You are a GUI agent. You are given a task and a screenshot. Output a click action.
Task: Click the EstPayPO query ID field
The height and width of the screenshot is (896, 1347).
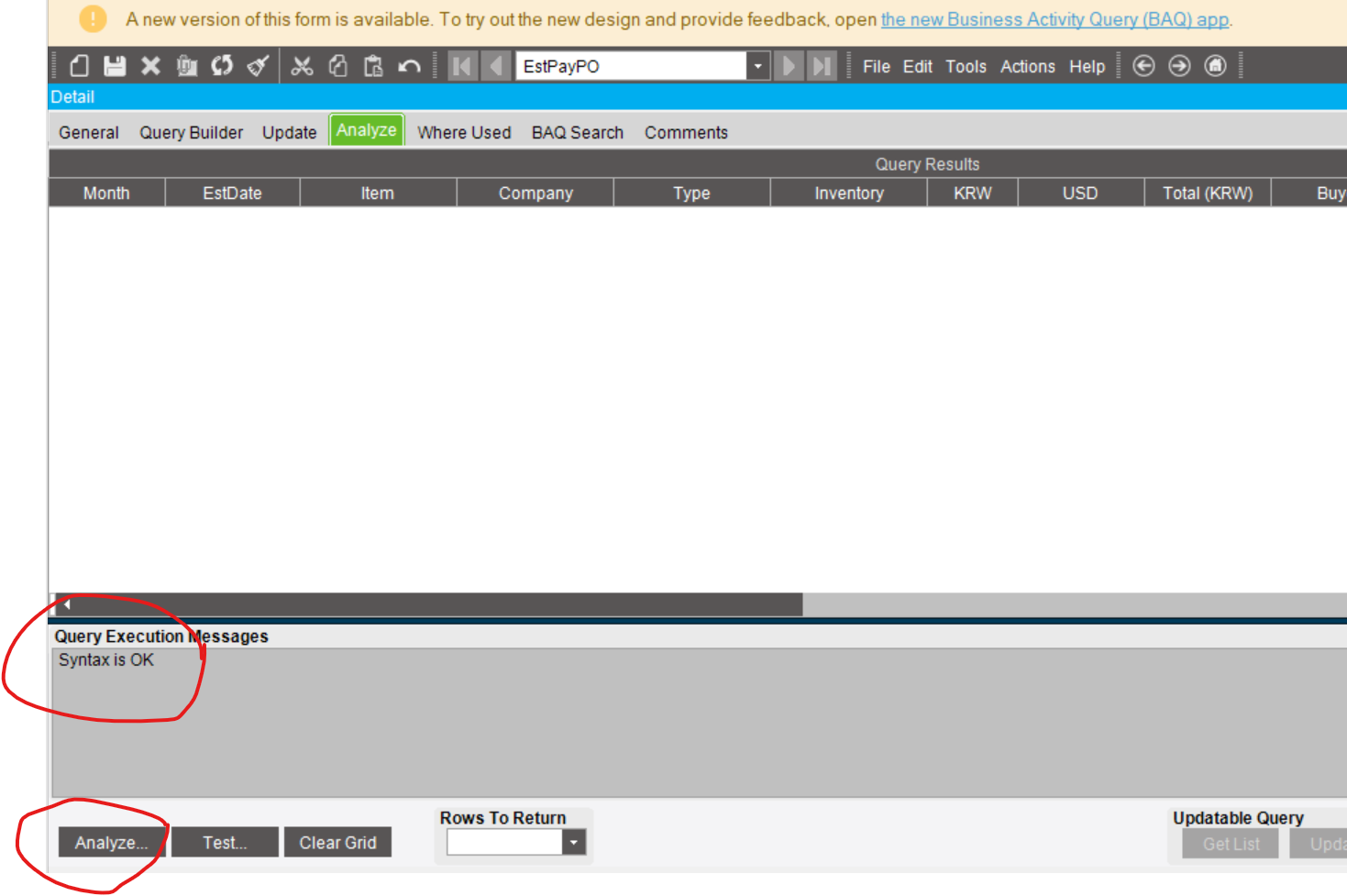pos(631,66)
